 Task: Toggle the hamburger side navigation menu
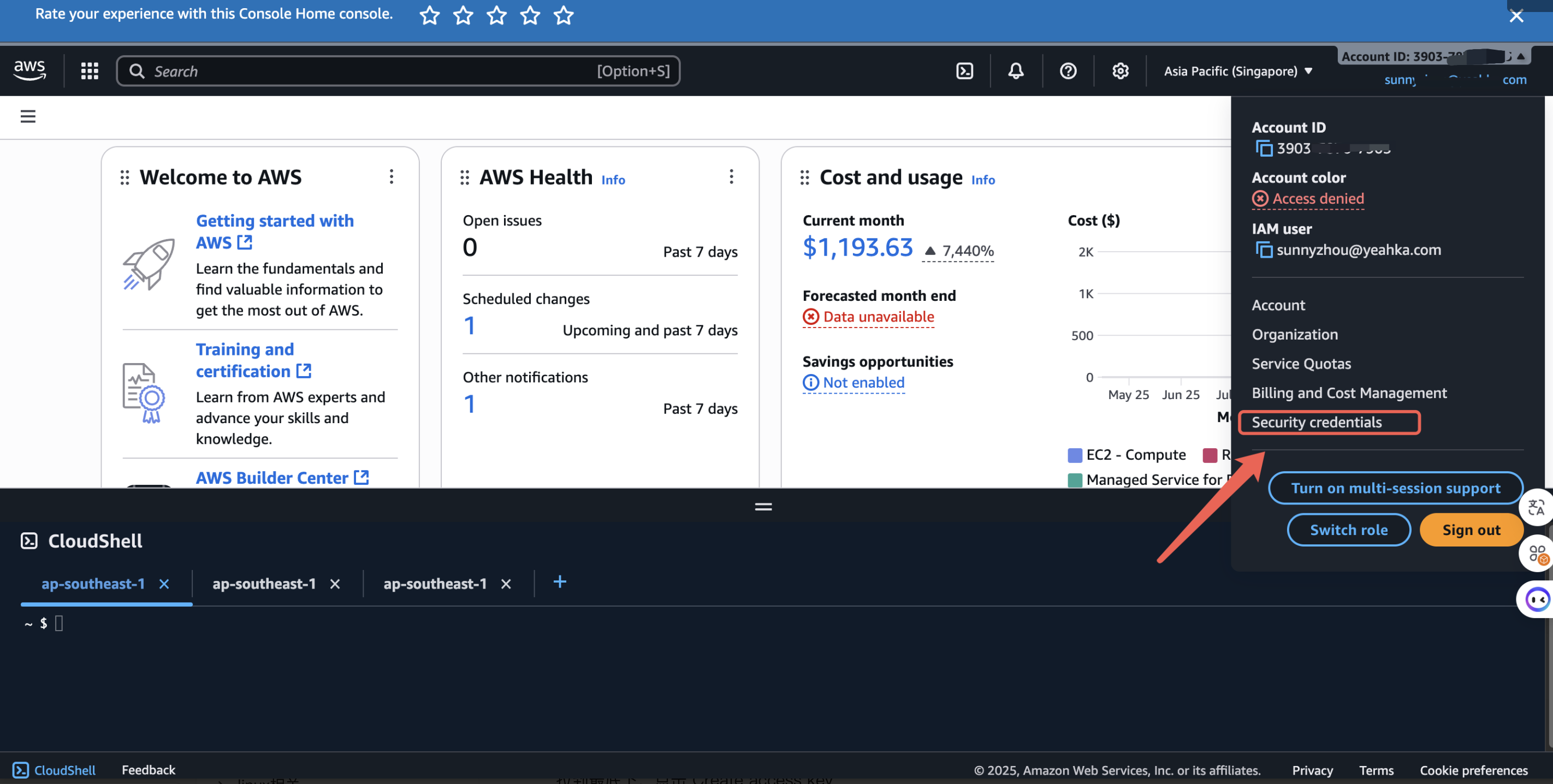click(28, 116)
